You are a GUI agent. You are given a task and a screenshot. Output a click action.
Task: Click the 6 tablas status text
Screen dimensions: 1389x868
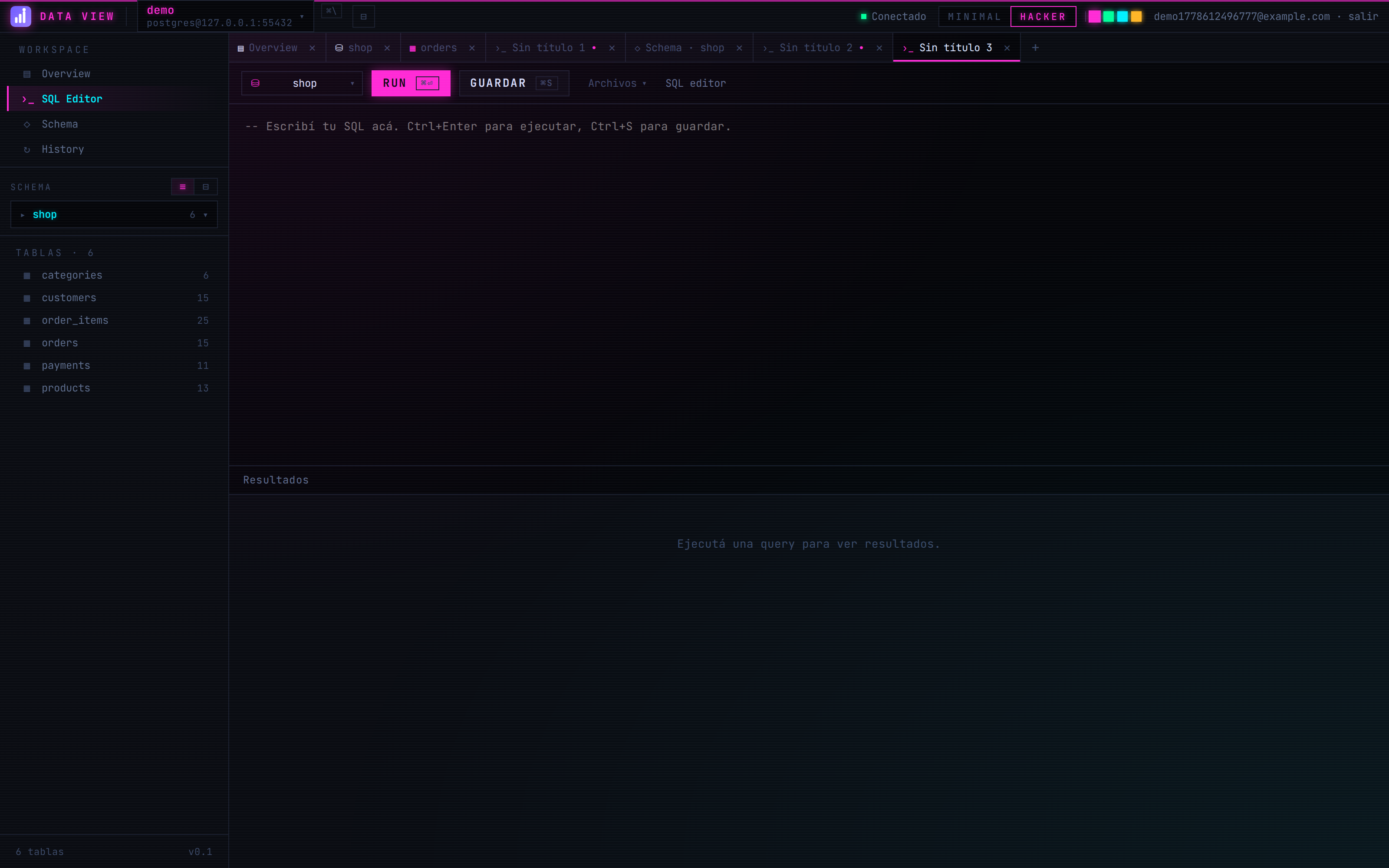(x=39, y=852)
